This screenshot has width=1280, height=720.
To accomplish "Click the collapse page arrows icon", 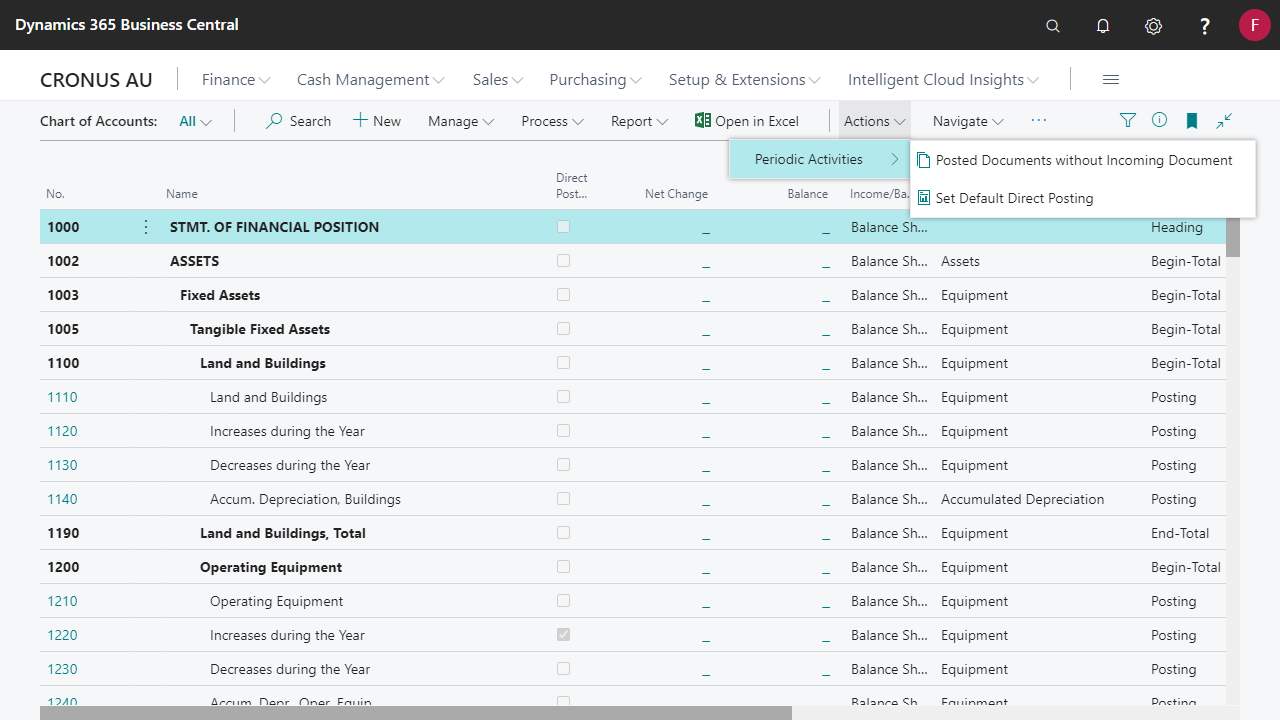I will click(x=1224, y=121).
